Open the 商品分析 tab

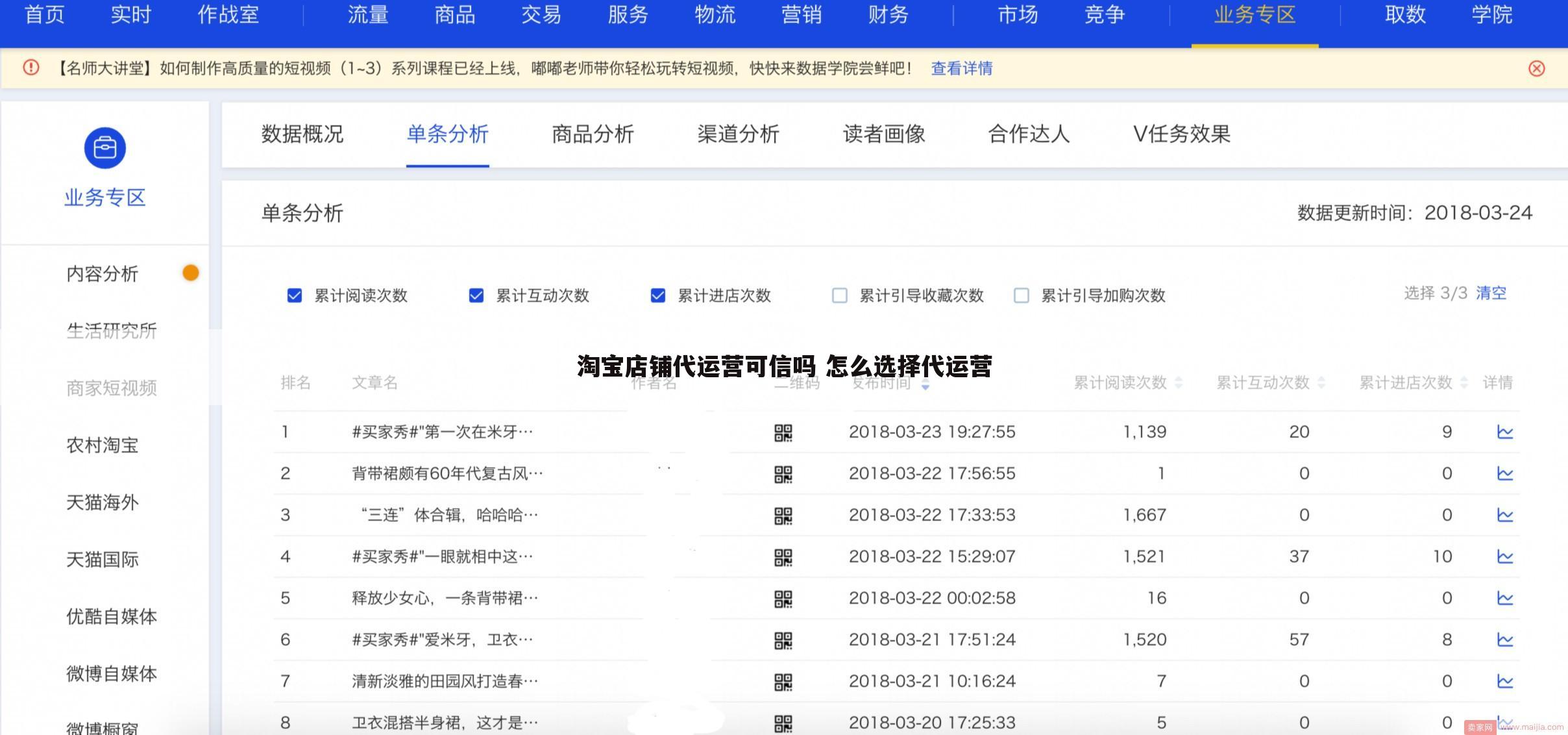coord(593,135)
